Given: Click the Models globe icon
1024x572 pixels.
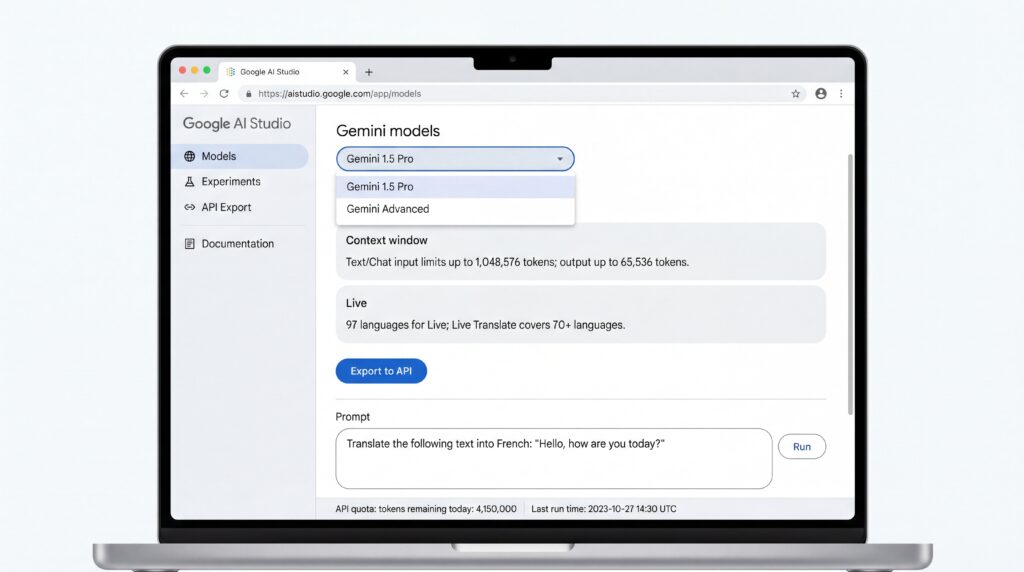Looking at the screenshot, I should [189, 156].
